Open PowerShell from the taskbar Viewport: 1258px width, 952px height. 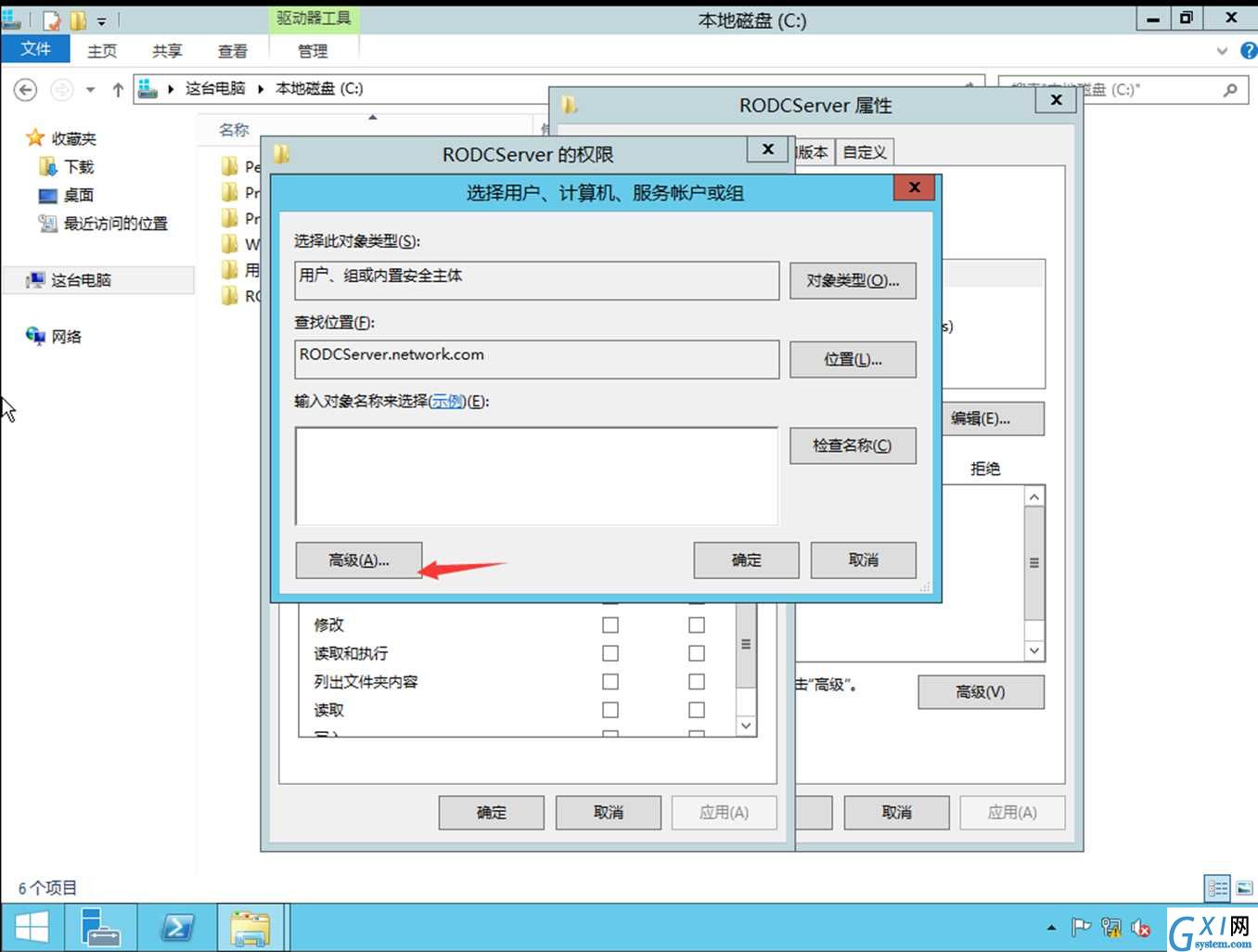176,928
